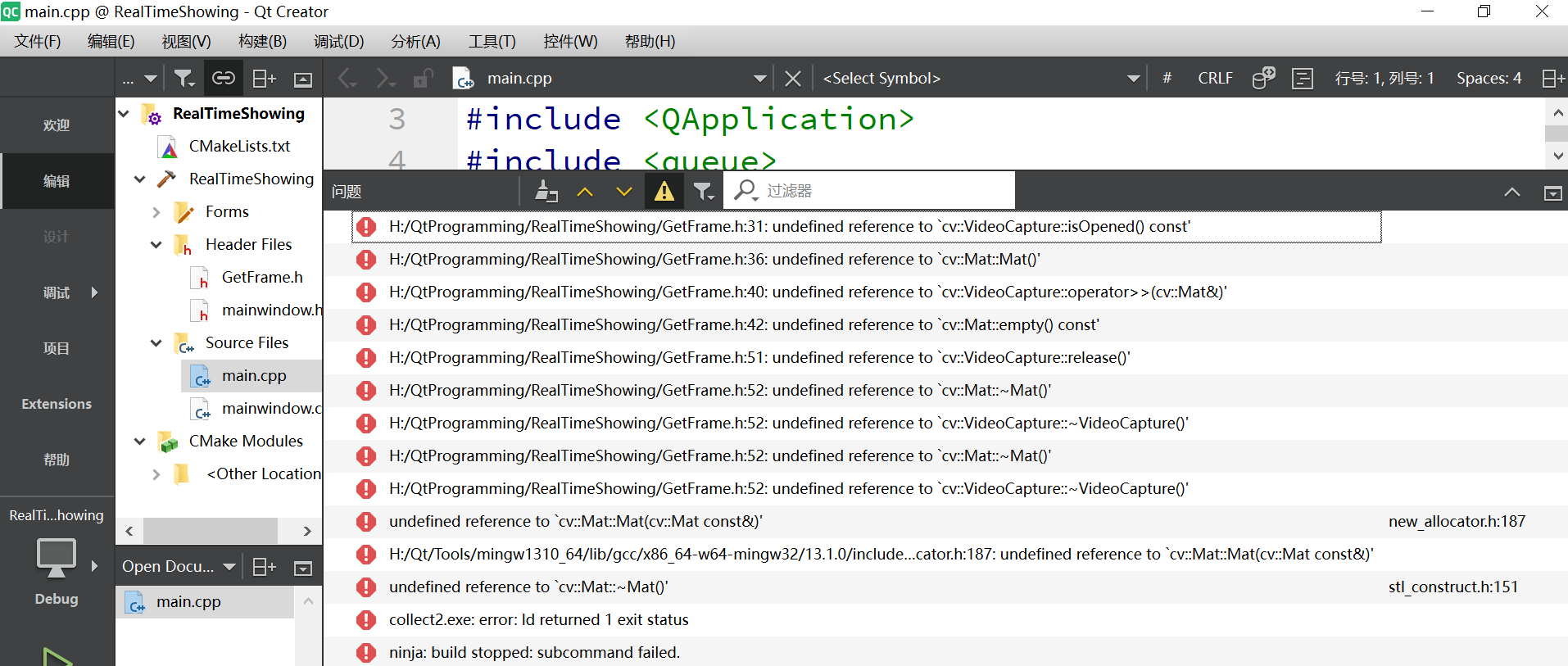The image size is (1568, 666).
Task: Close the main.cpp document
Action: tap(792, 79)
